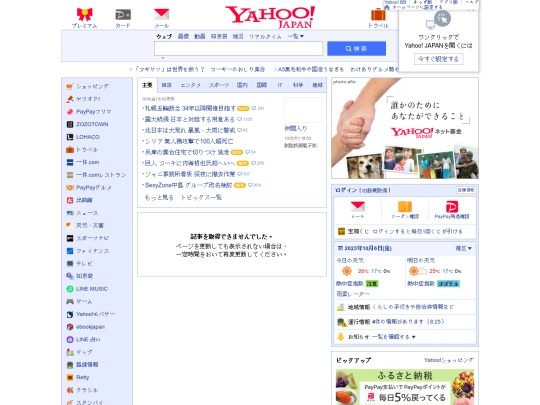Open the 地域情報 row link

(x=405, y=307)
